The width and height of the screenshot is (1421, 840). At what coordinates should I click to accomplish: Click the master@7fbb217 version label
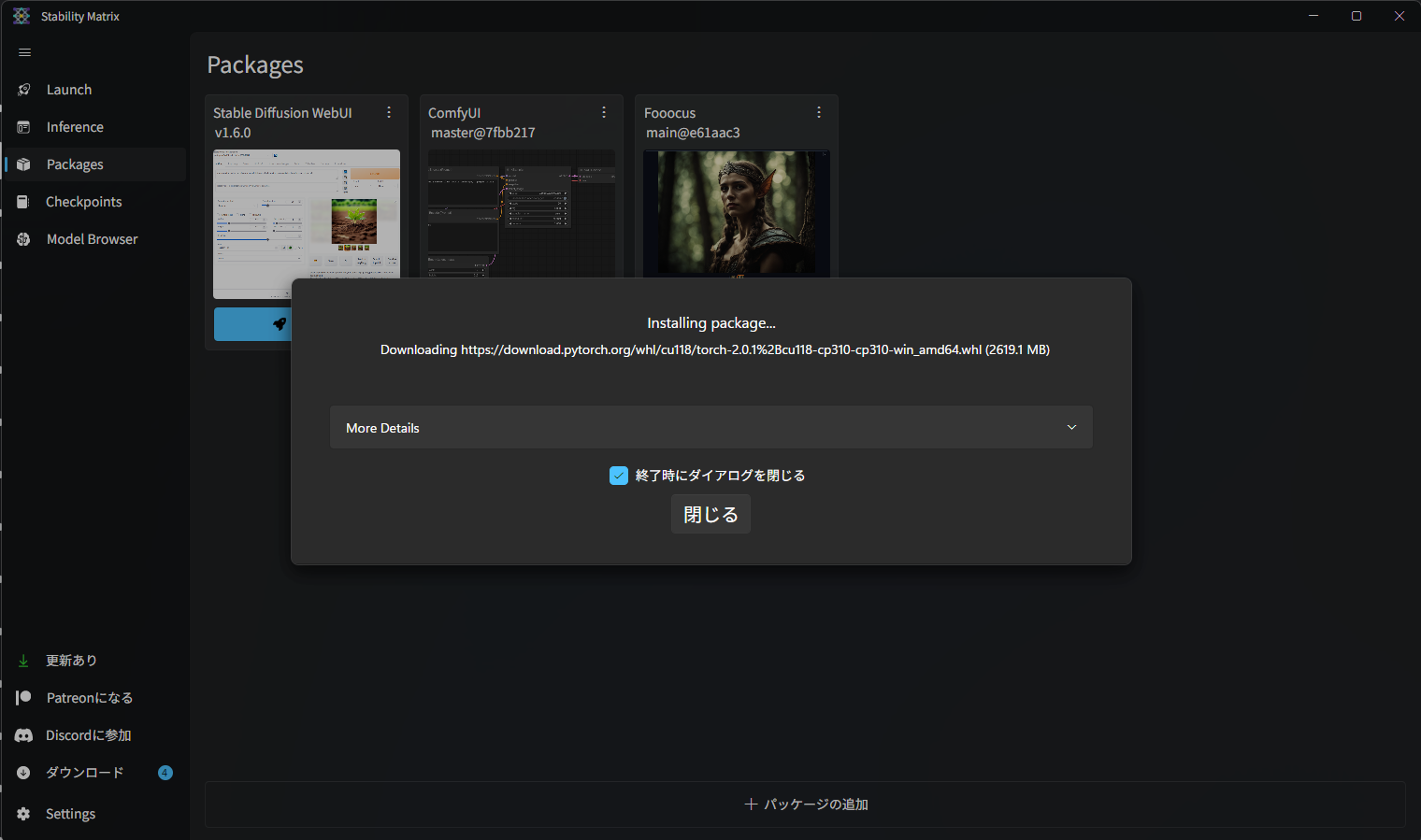[483, 133]
